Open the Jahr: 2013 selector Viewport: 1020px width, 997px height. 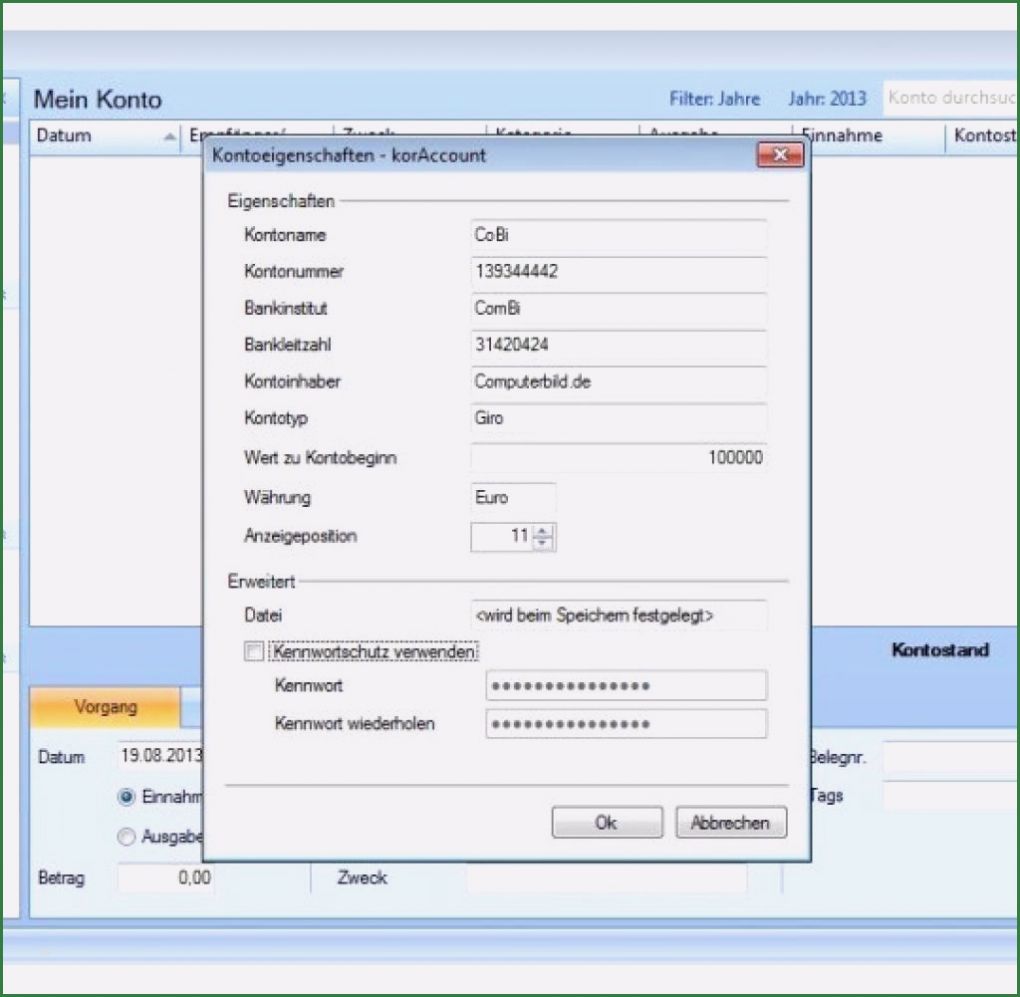click(x=826, y=99)
